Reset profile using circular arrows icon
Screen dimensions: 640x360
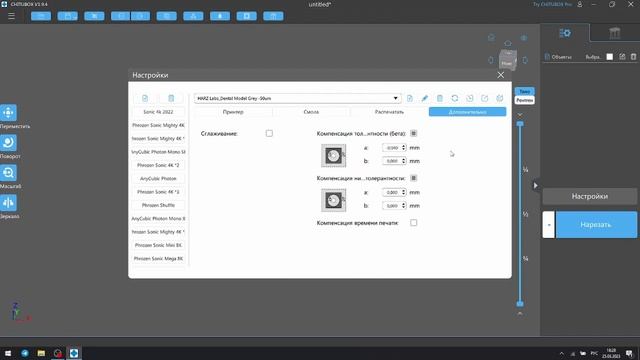pos(455,98)
